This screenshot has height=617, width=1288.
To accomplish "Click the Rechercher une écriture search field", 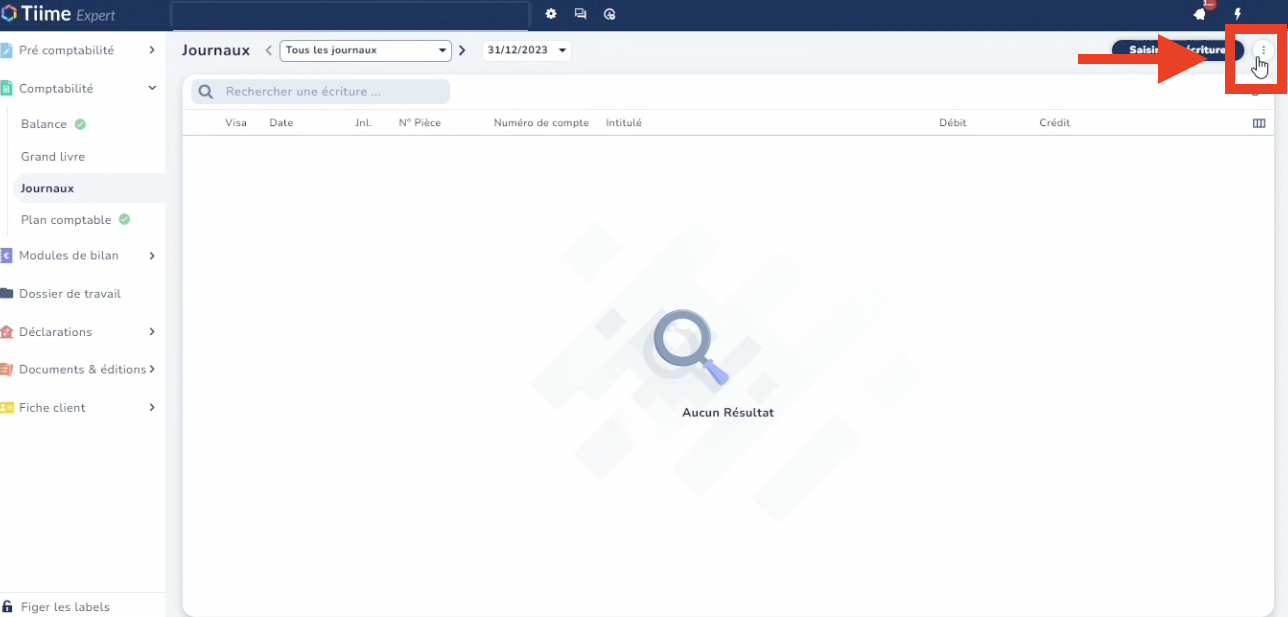I will tap(321, 92).
